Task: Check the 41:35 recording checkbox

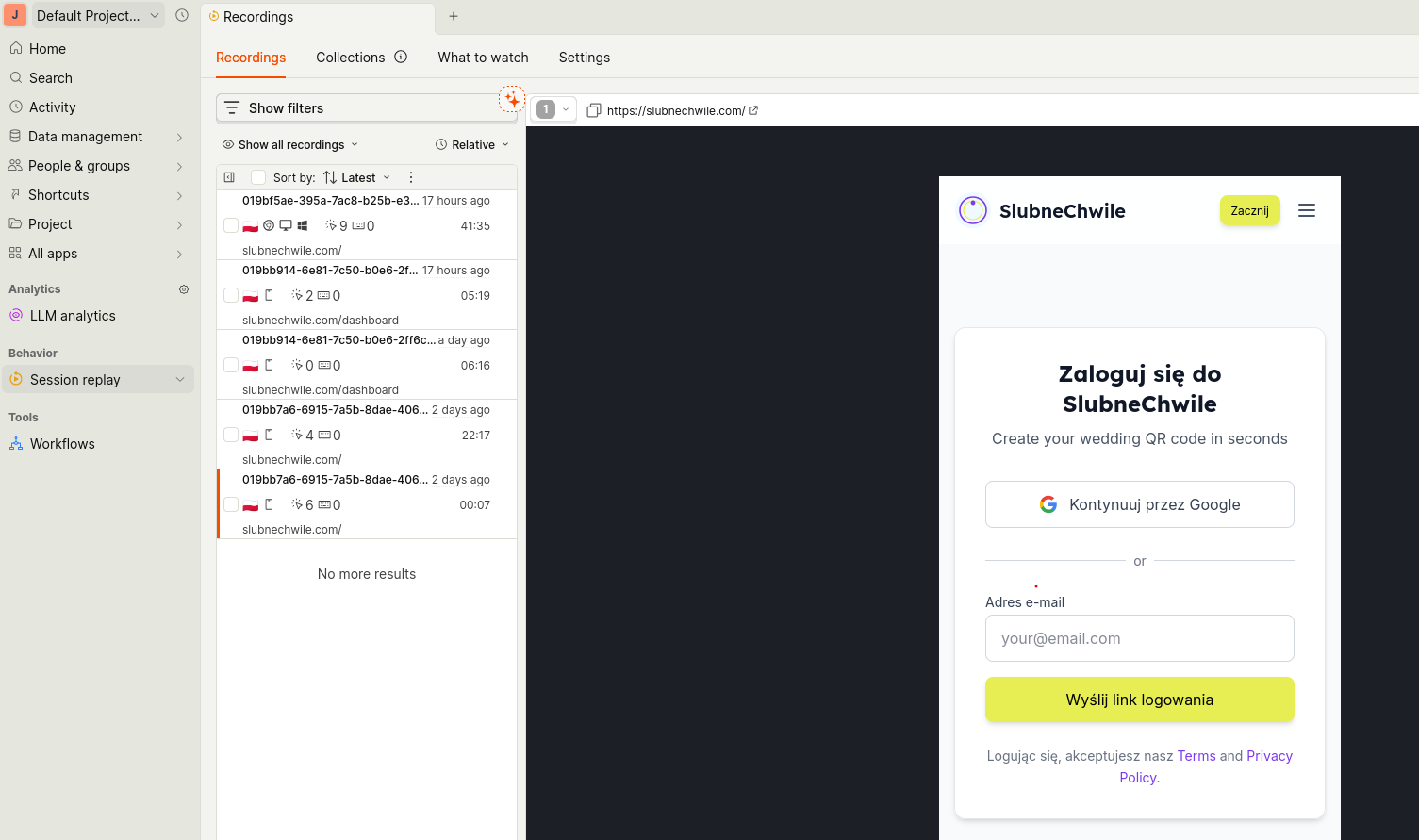Action: click(231, 225)
